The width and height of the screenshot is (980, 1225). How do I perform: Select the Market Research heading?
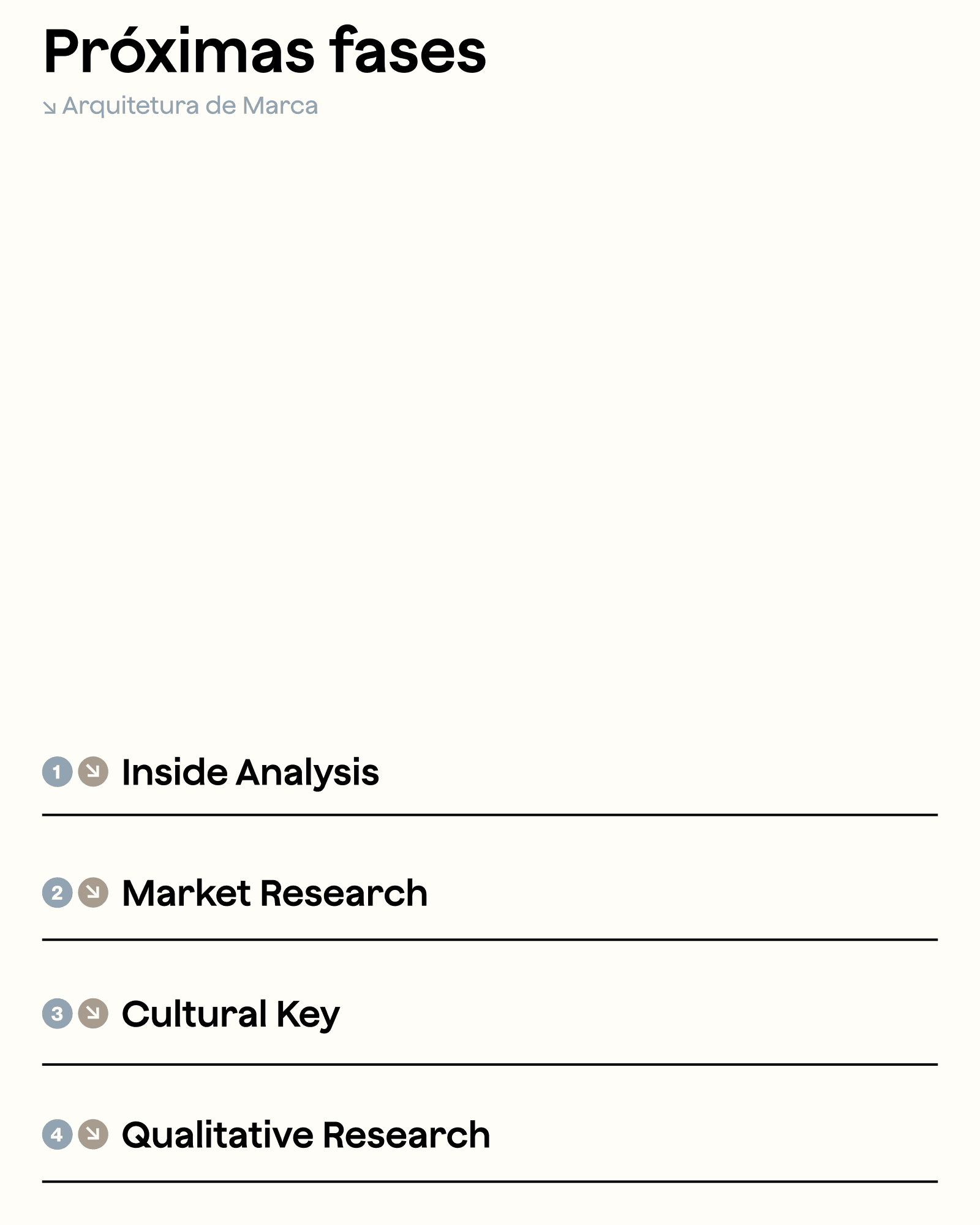(274, 893)
